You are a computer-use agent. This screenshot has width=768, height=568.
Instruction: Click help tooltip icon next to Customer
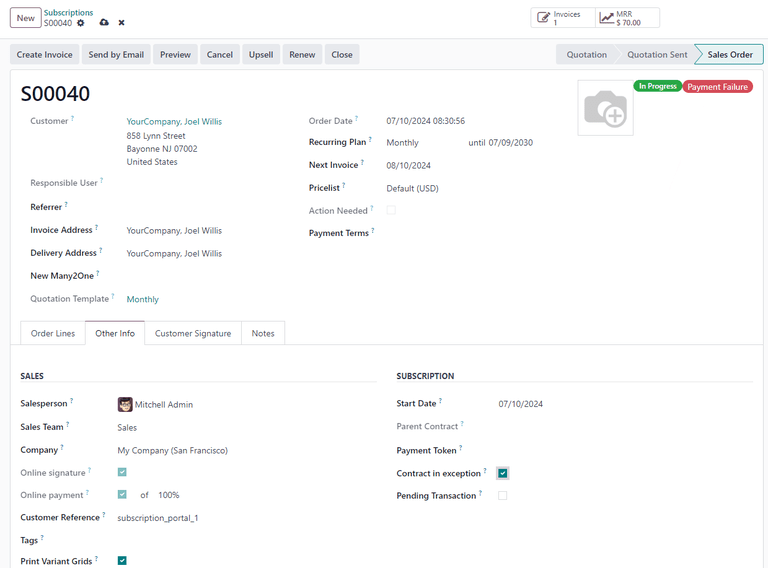72,120
